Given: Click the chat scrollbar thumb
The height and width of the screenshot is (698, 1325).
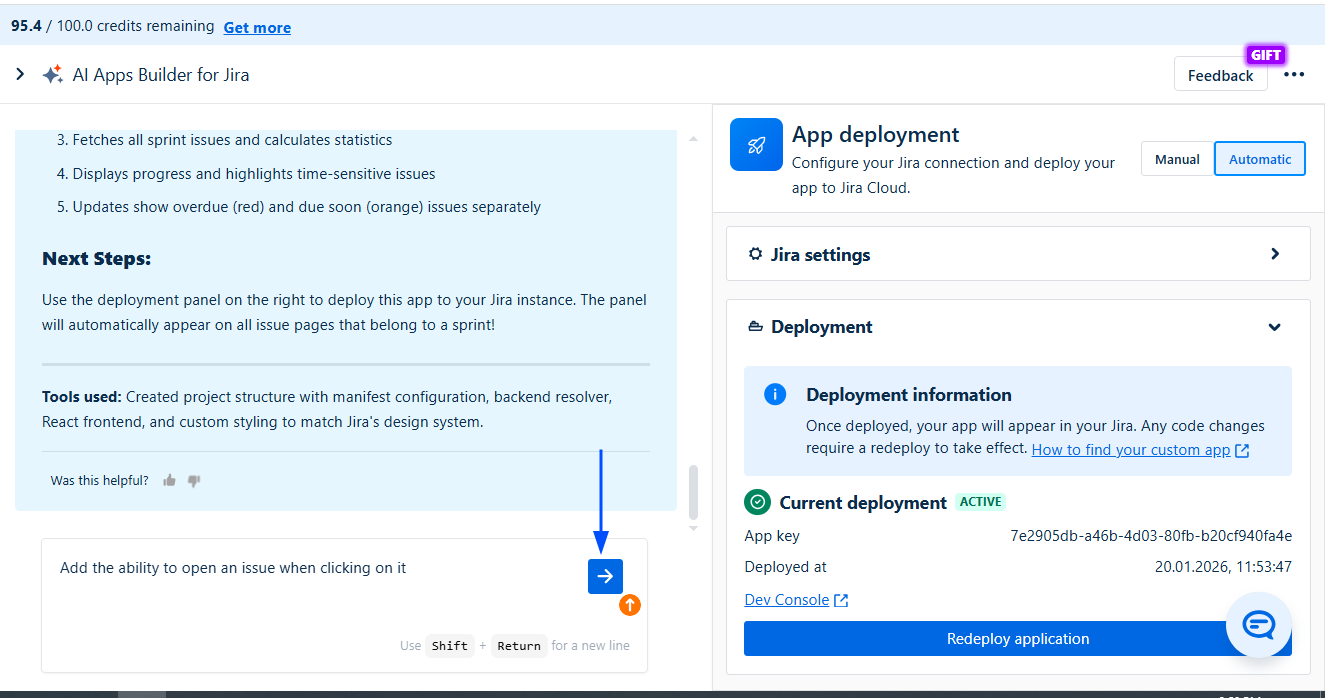Looking at the screenshot, I should [693, 488].
